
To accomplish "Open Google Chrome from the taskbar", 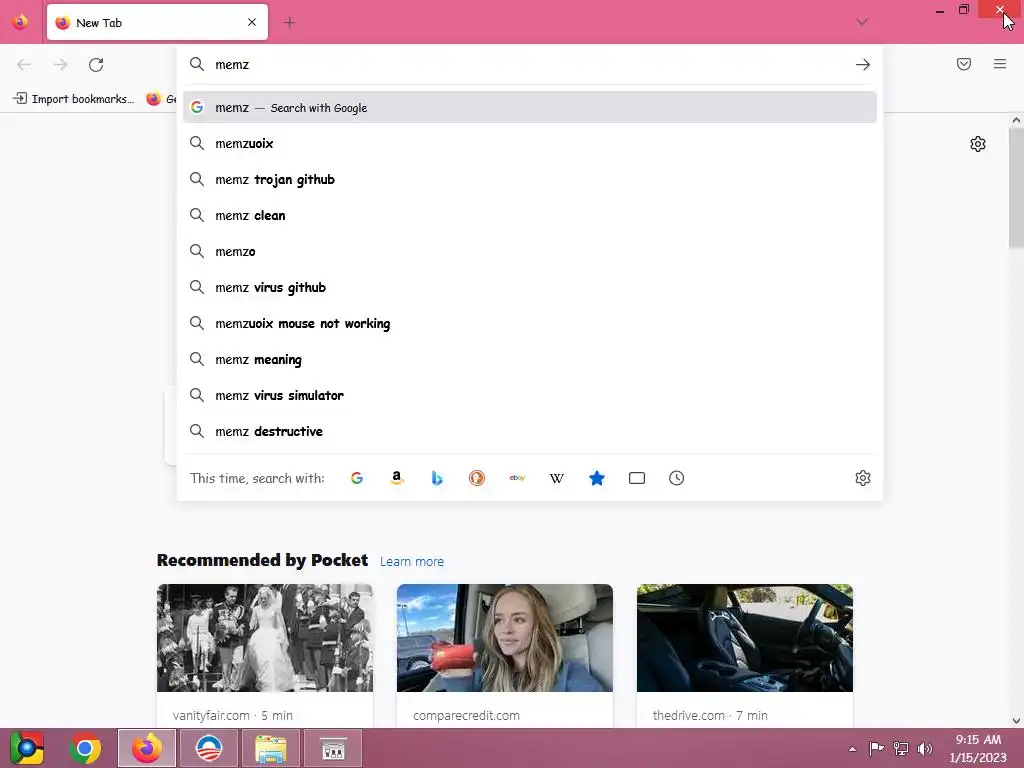I will coord(85,748).
